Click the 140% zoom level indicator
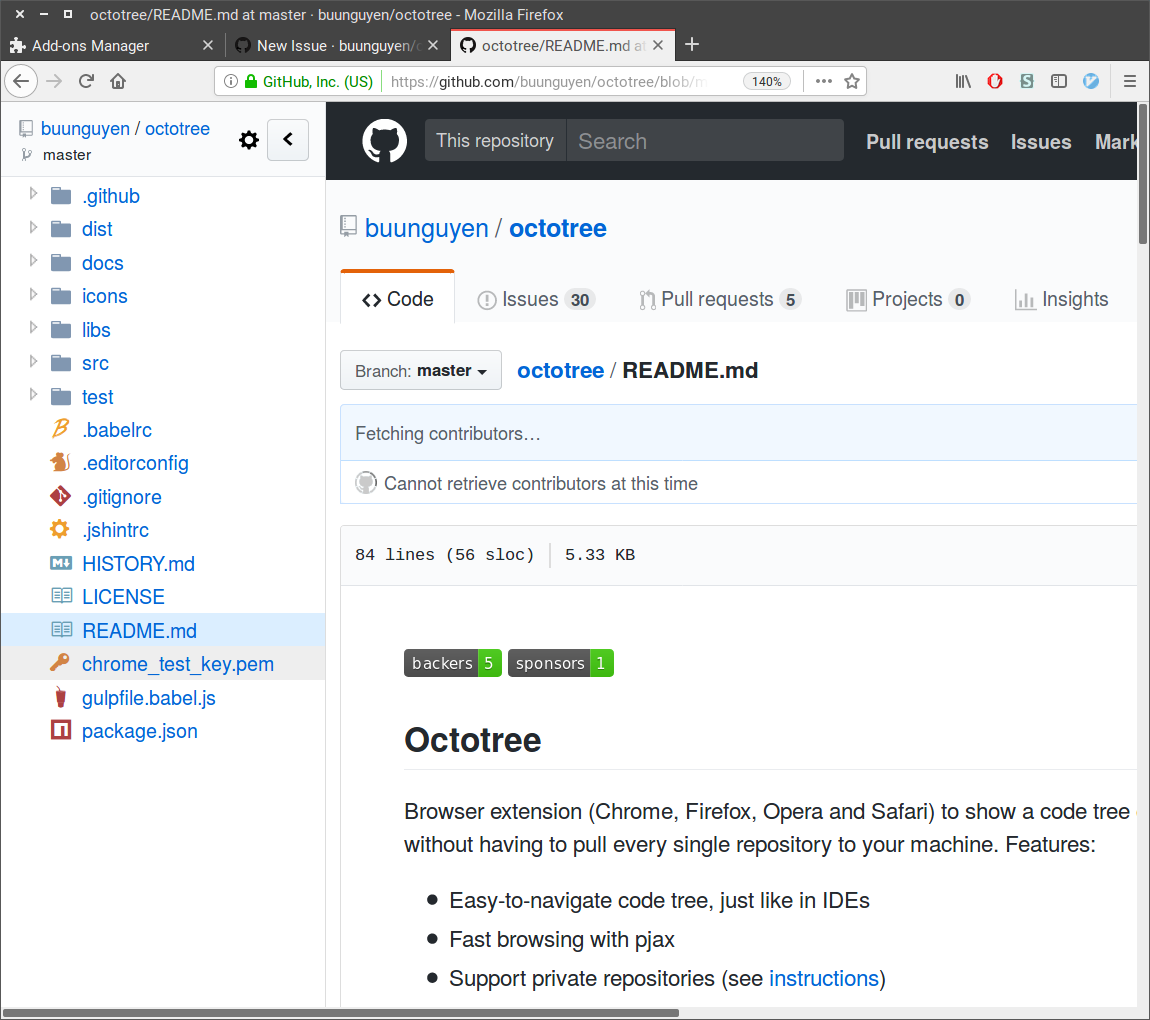Screen dimensions: 1150x1020 point(767,81)
